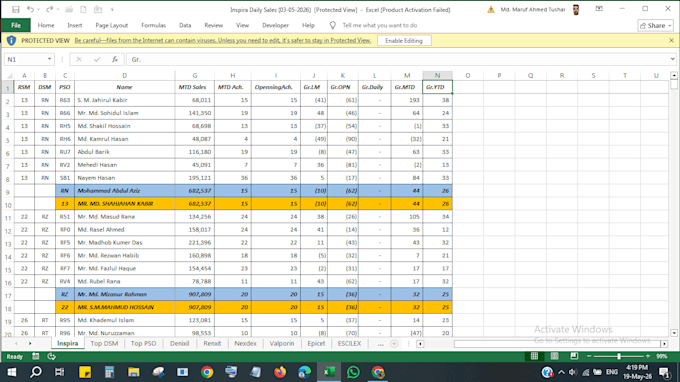Switch to the Denixil sheet tab
The image size is (680, 382).
tap(180, 343)
